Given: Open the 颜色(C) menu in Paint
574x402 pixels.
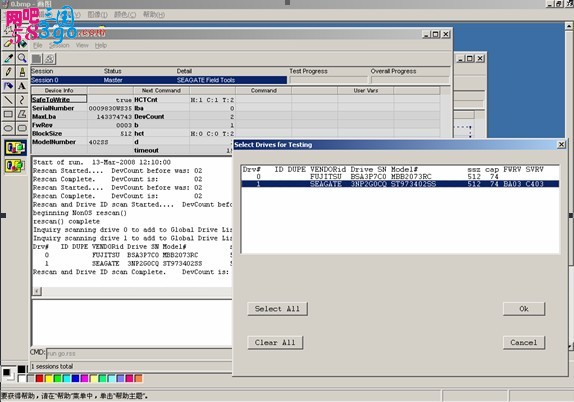Looking at the screenshot, I should tap(125, 15).
